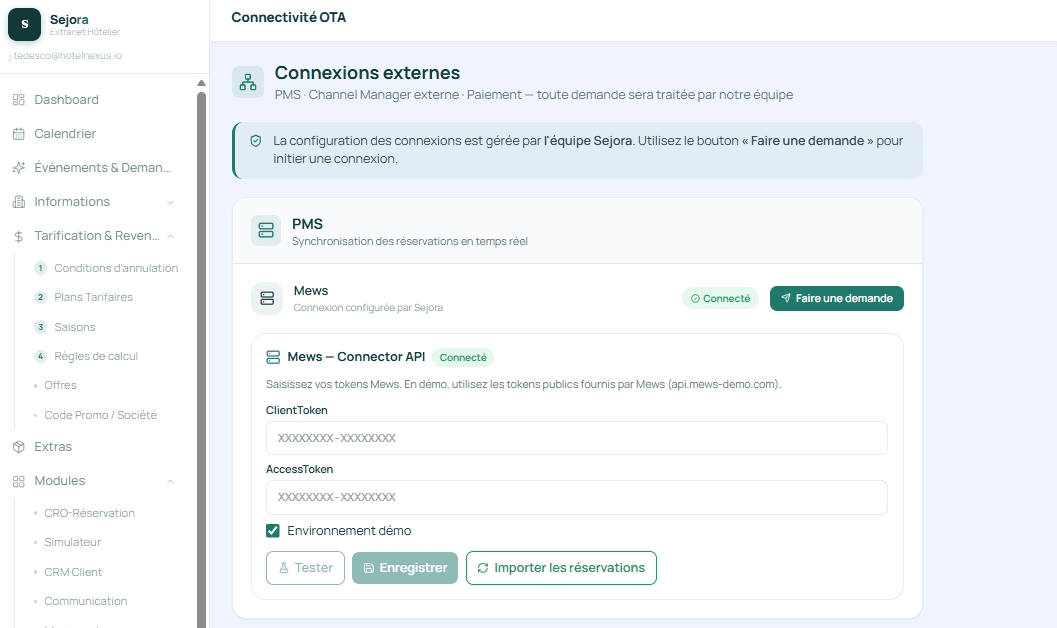Click the Calendrier calendar icon
Viewport: 1057px width, 628px height.
19,133
